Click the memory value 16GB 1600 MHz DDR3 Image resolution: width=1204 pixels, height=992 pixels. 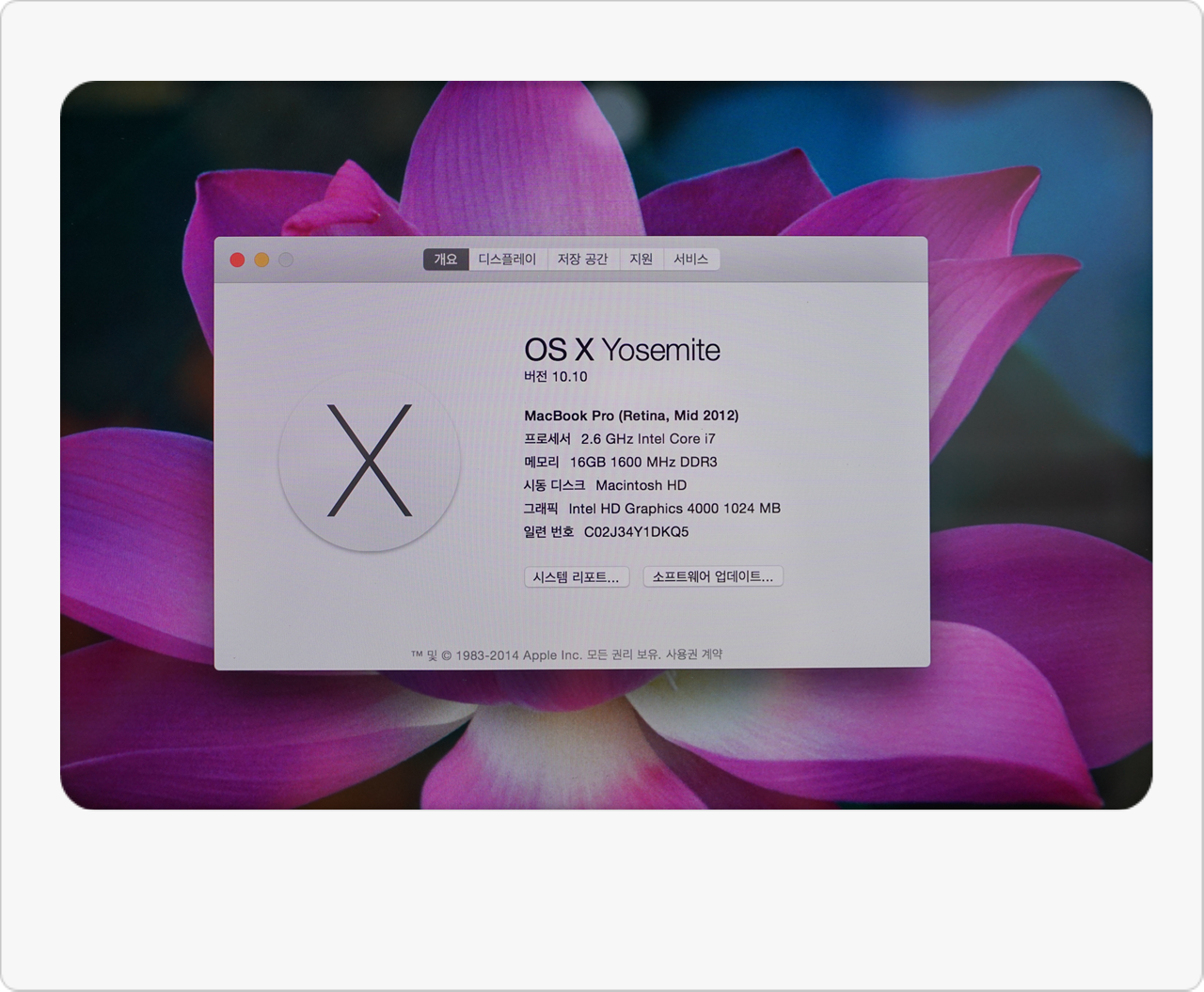(x=643, y=462)
